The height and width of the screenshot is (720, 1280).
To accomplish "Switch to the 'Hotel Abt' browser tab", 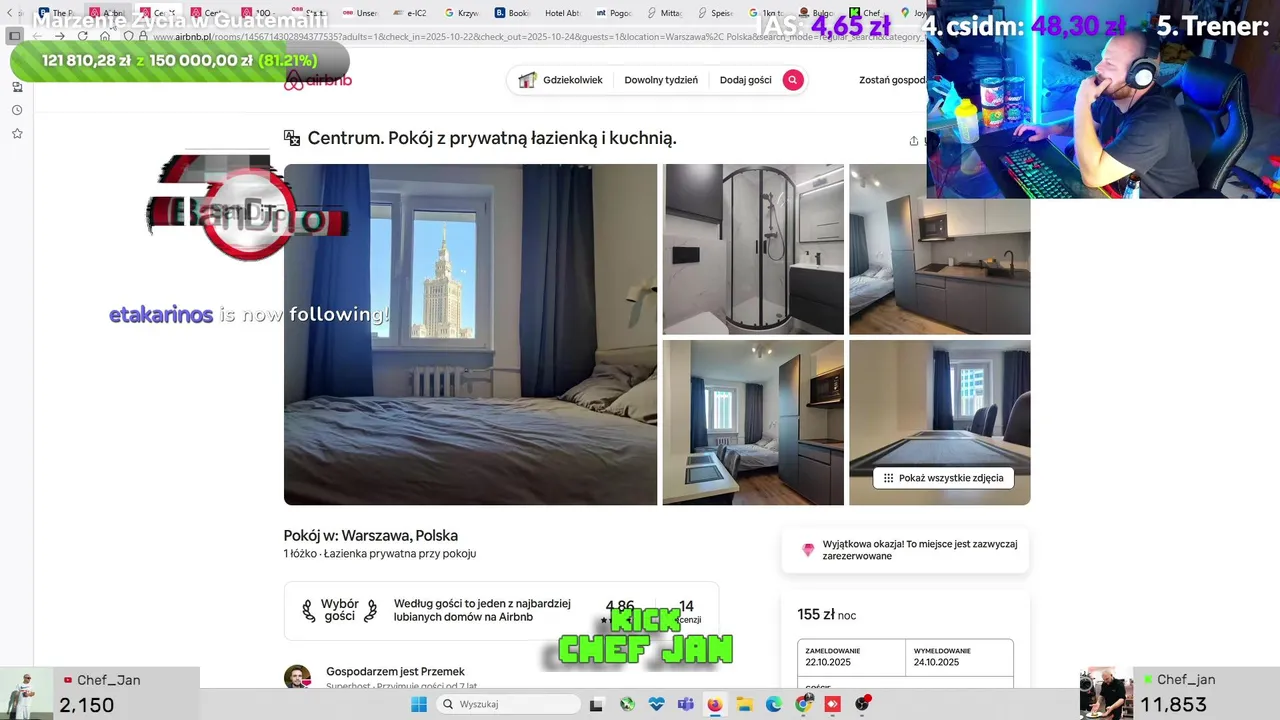I will [561, 13].
